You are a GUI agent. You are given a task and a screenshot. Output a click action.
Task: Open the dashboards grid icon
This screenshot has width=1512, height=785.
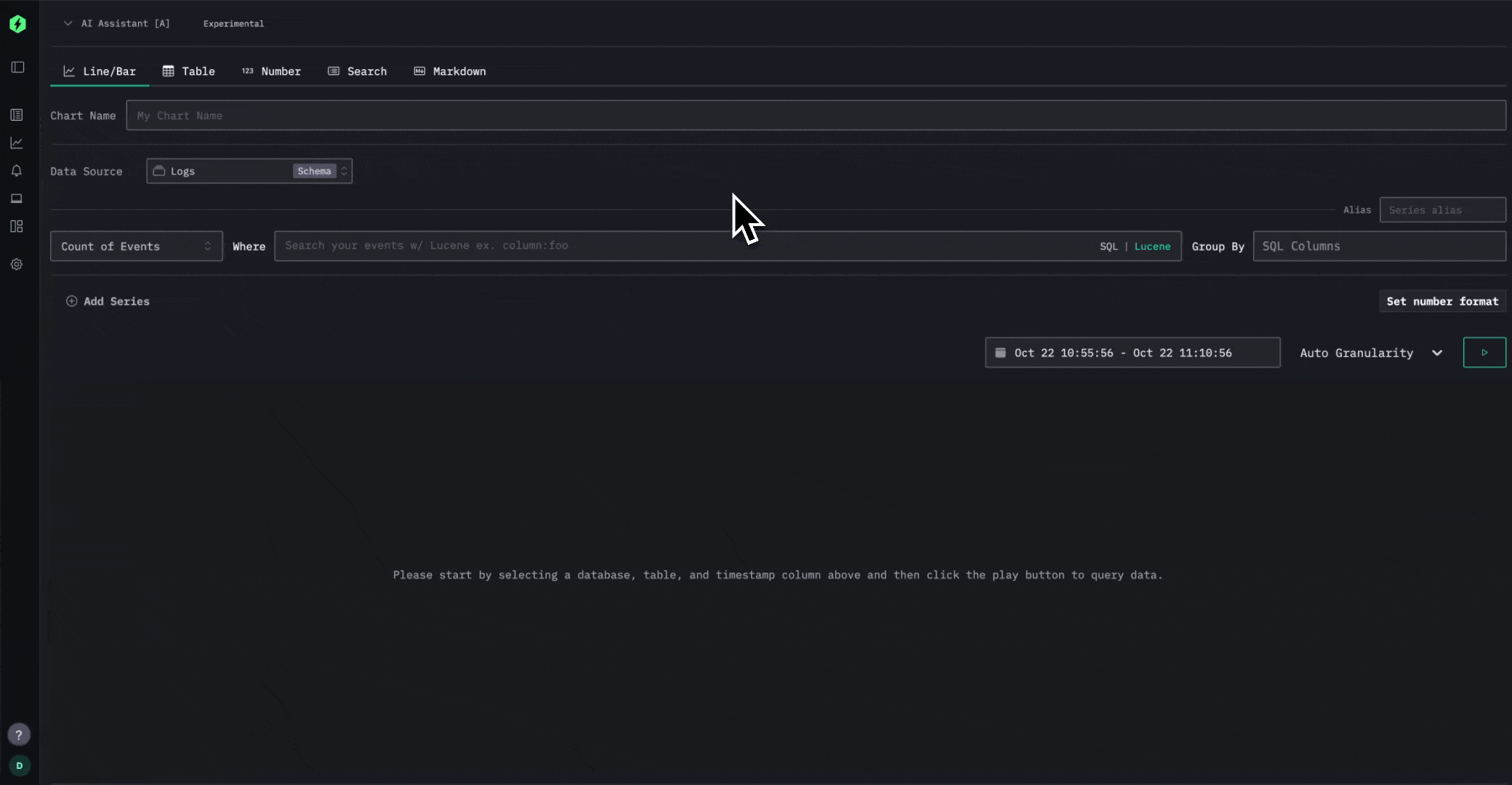pyautogui.click(x=17, y=227)
